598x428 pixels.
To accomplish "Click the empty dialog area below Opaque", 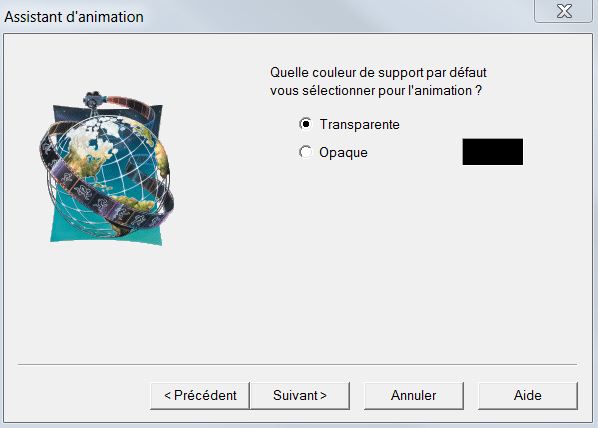I will pyautogui.click(x=381, y=259).
